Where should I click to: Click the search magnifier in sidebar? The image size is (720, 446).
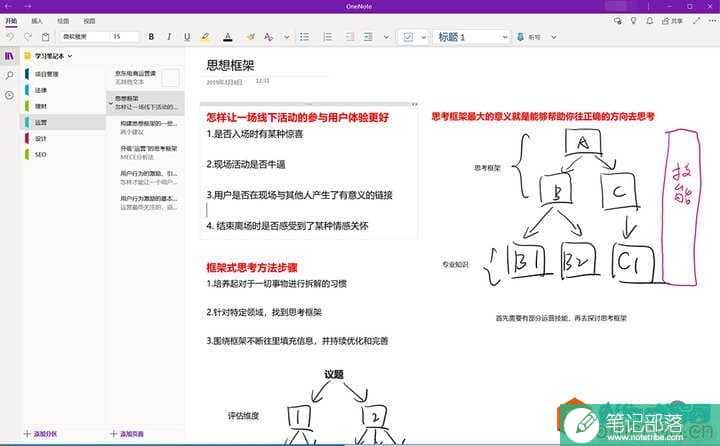coord(9,75)
